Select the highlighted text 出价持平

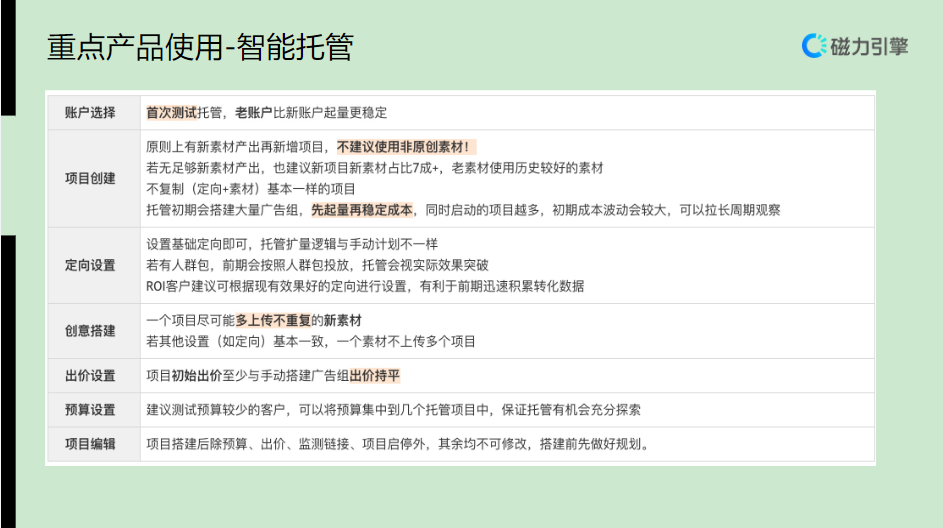tap(375, 376)
